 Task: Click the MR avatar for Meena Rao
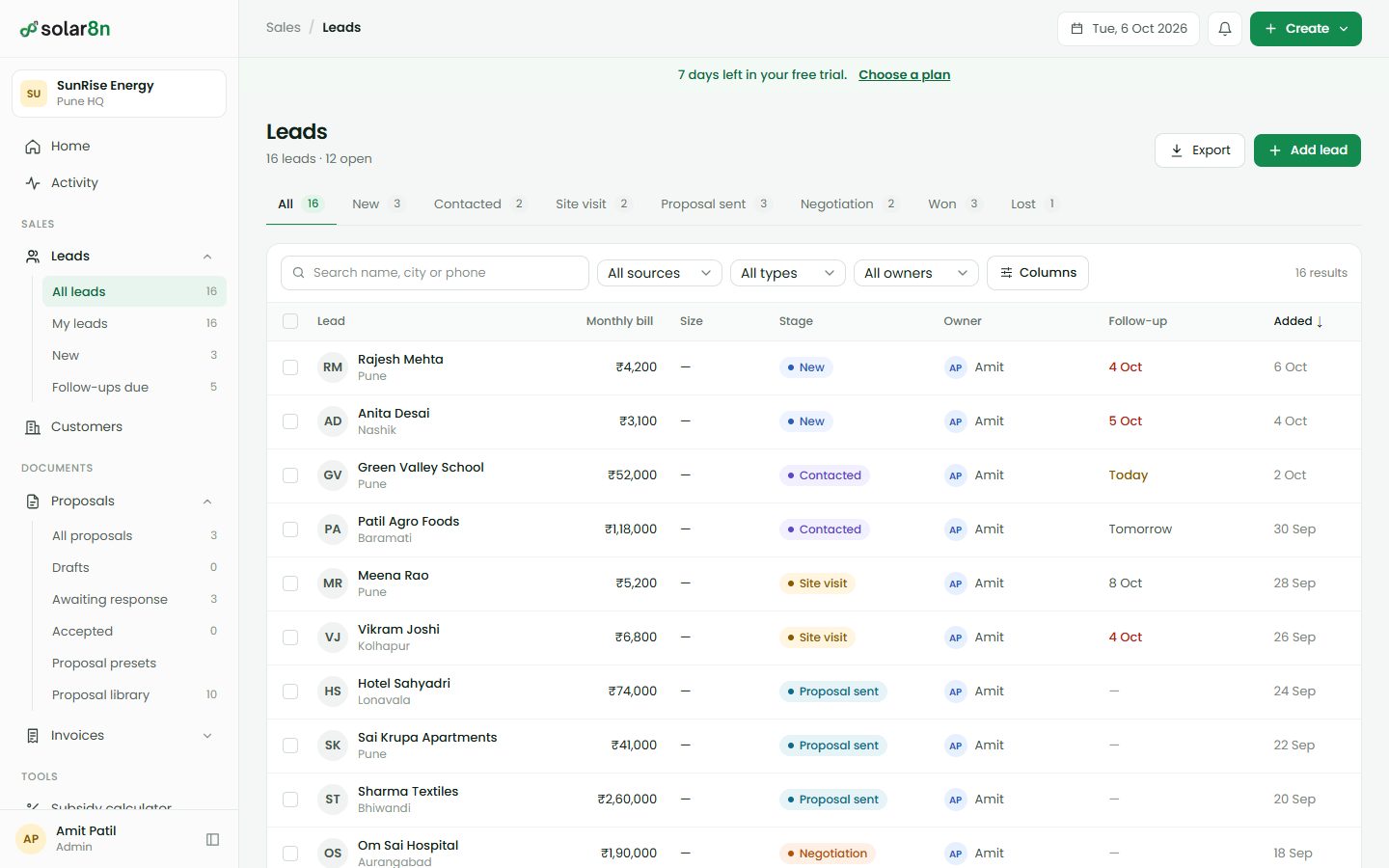click(x=333, y=583)
